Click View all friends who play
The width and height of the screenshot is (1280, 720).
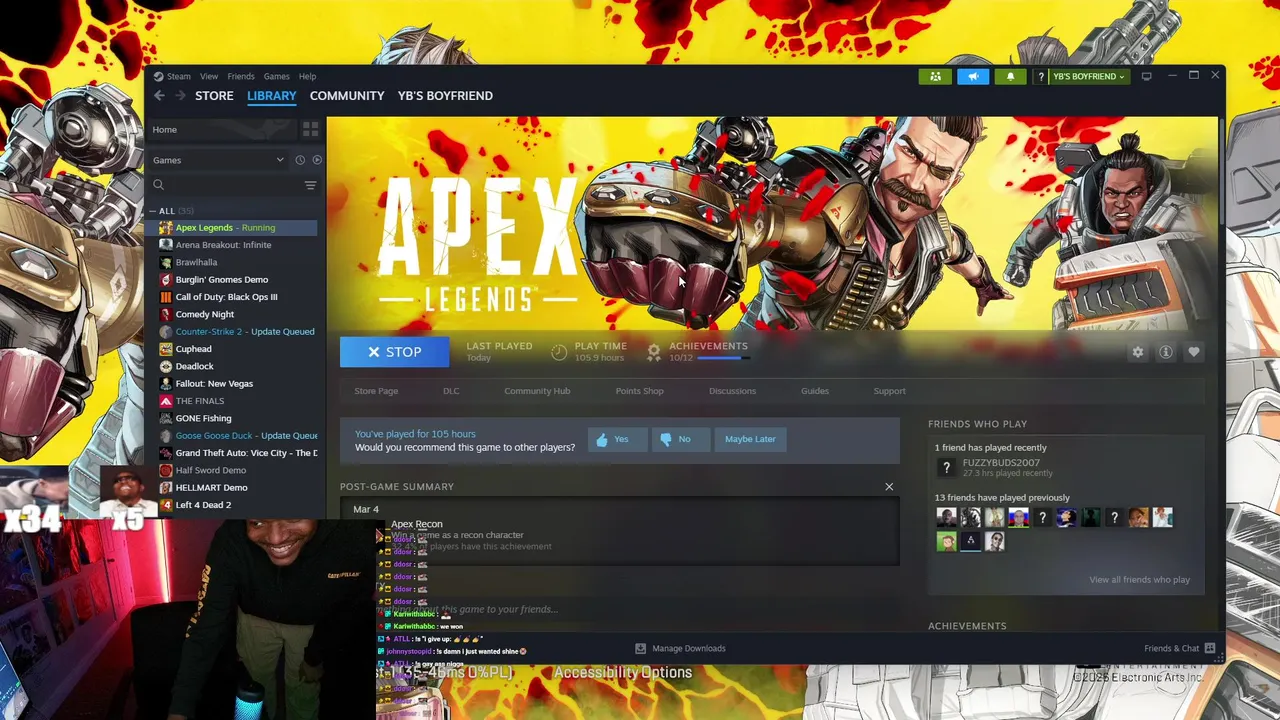(x=1139, y=580)
